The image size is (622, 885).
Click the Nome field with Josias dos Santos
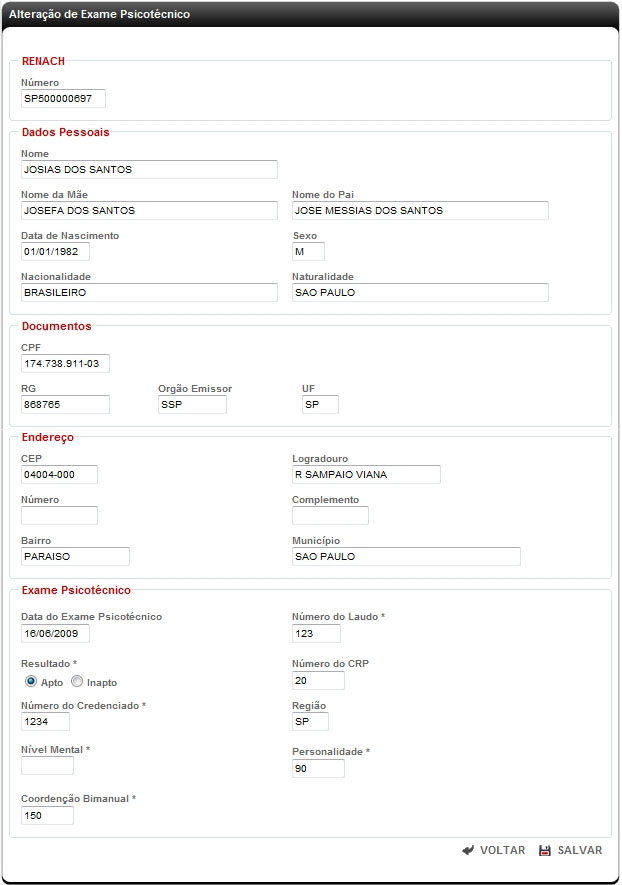[x=149, y=169]
